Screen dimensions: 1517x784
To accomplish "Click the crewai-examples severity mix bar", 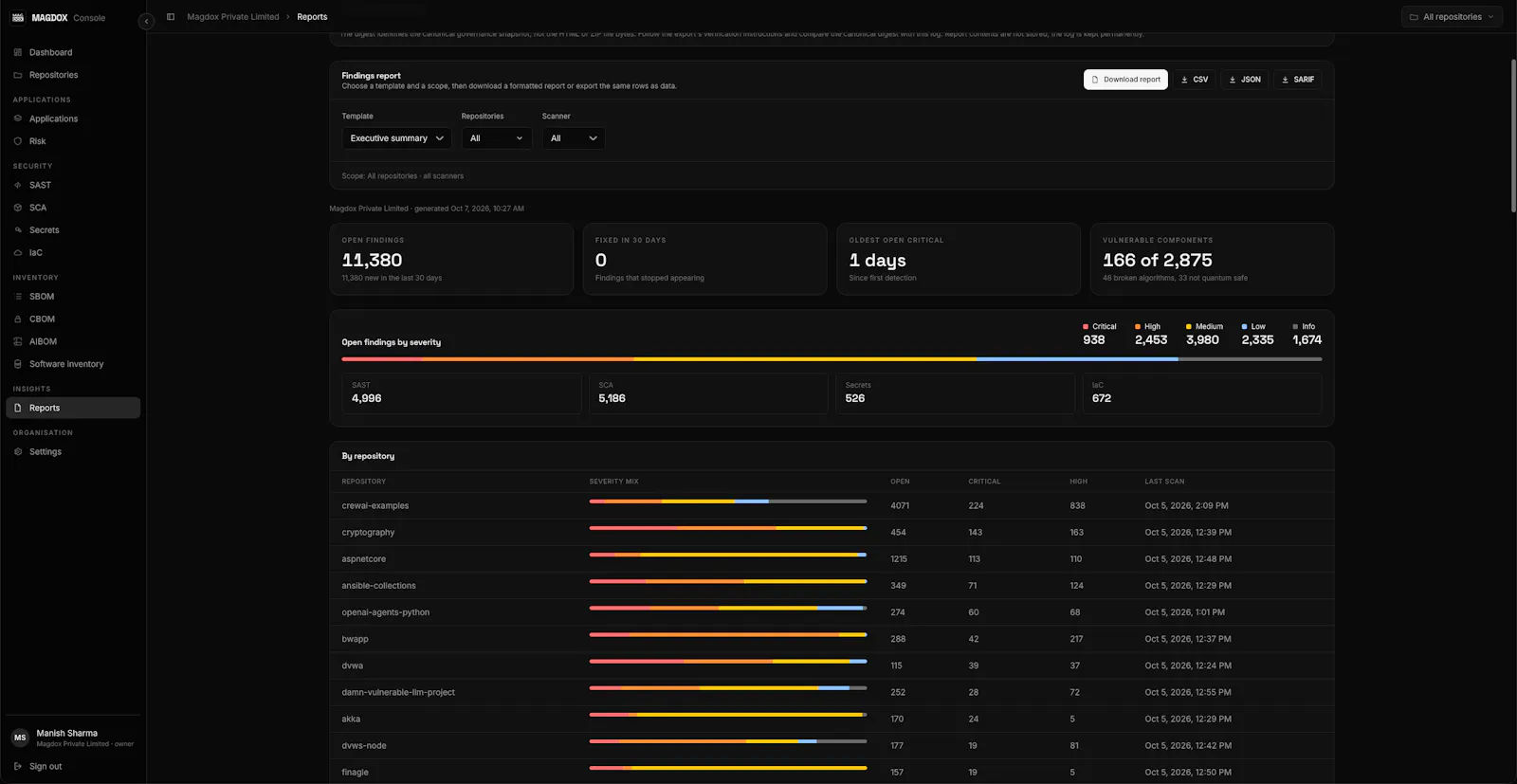I will 728,501.
